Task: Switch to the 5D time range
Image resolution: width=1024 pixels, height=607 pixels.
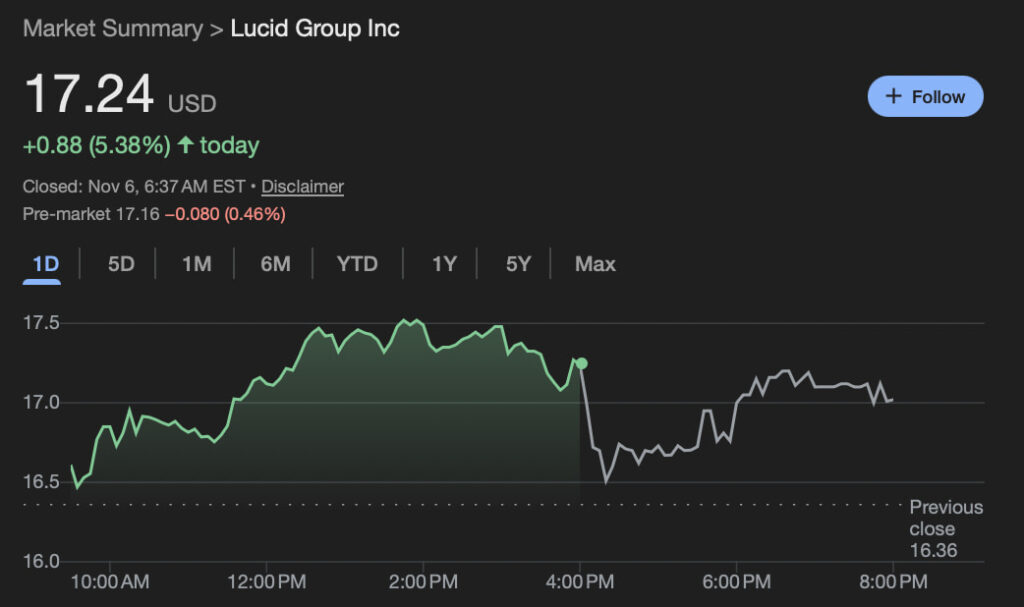Action: (x=121, y=264)
